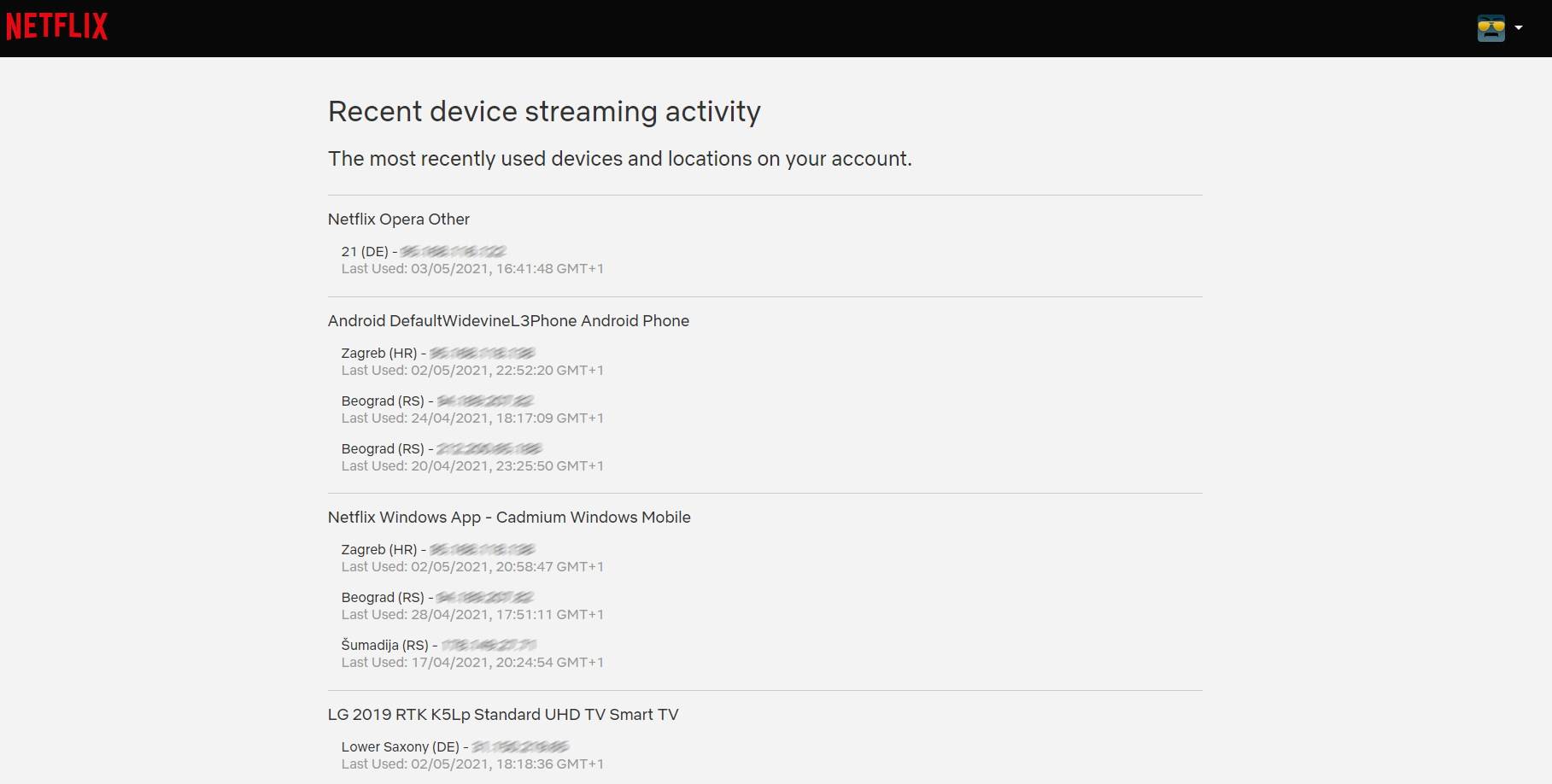Click the blurred IP next to Lower Saxony
1552x784 pixels.
click(x=522, y=746)
